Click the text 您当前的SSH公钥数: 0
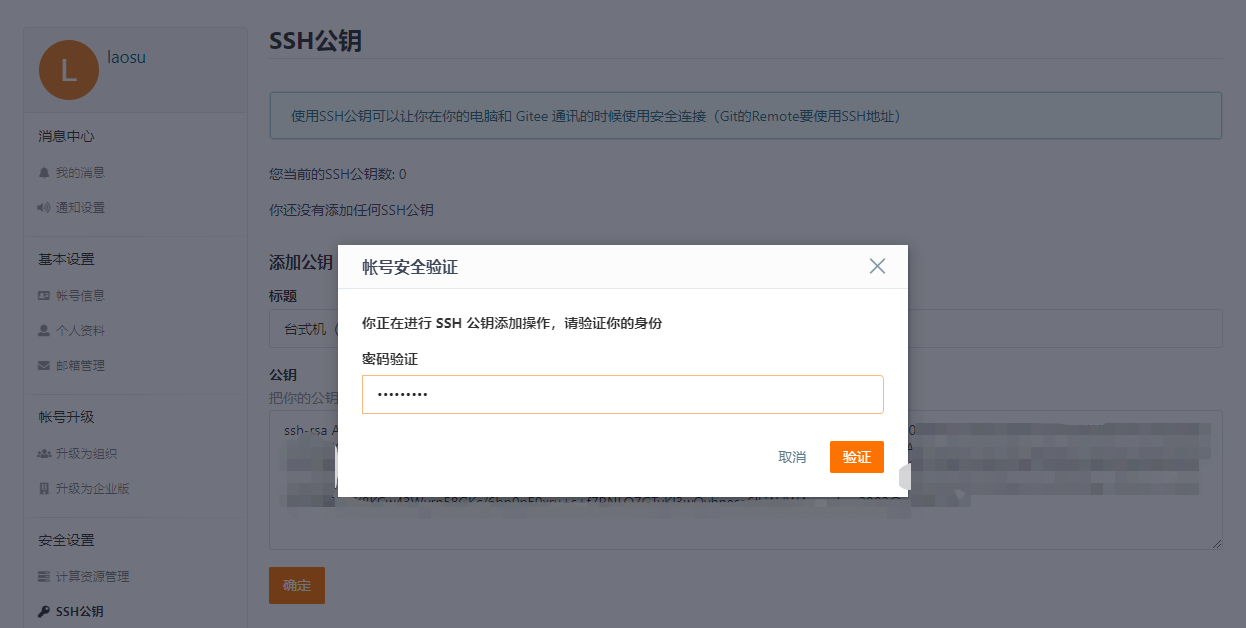 338,174
